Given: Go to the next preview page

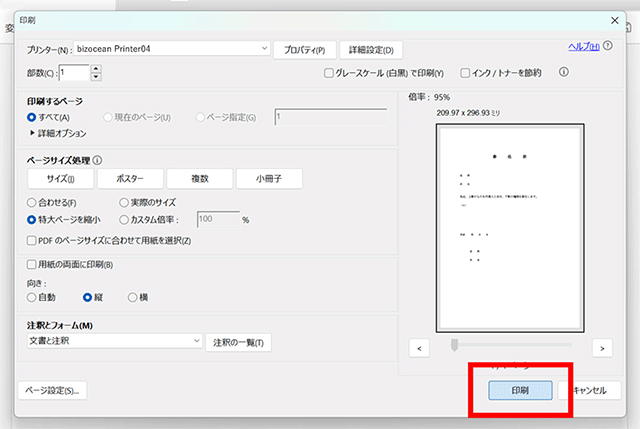Looking at the screenshot, I should click(602, 348).
